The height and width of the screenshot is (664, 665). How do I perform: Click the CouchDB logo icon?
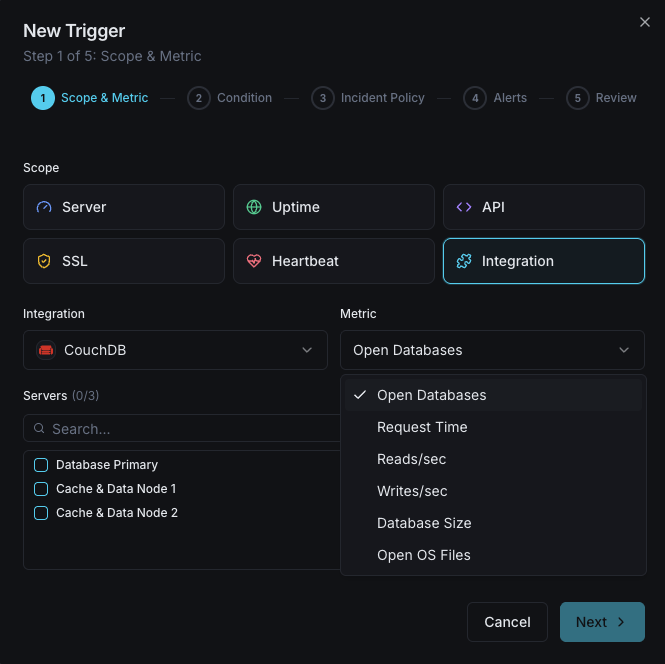click(x=46, y=350)
